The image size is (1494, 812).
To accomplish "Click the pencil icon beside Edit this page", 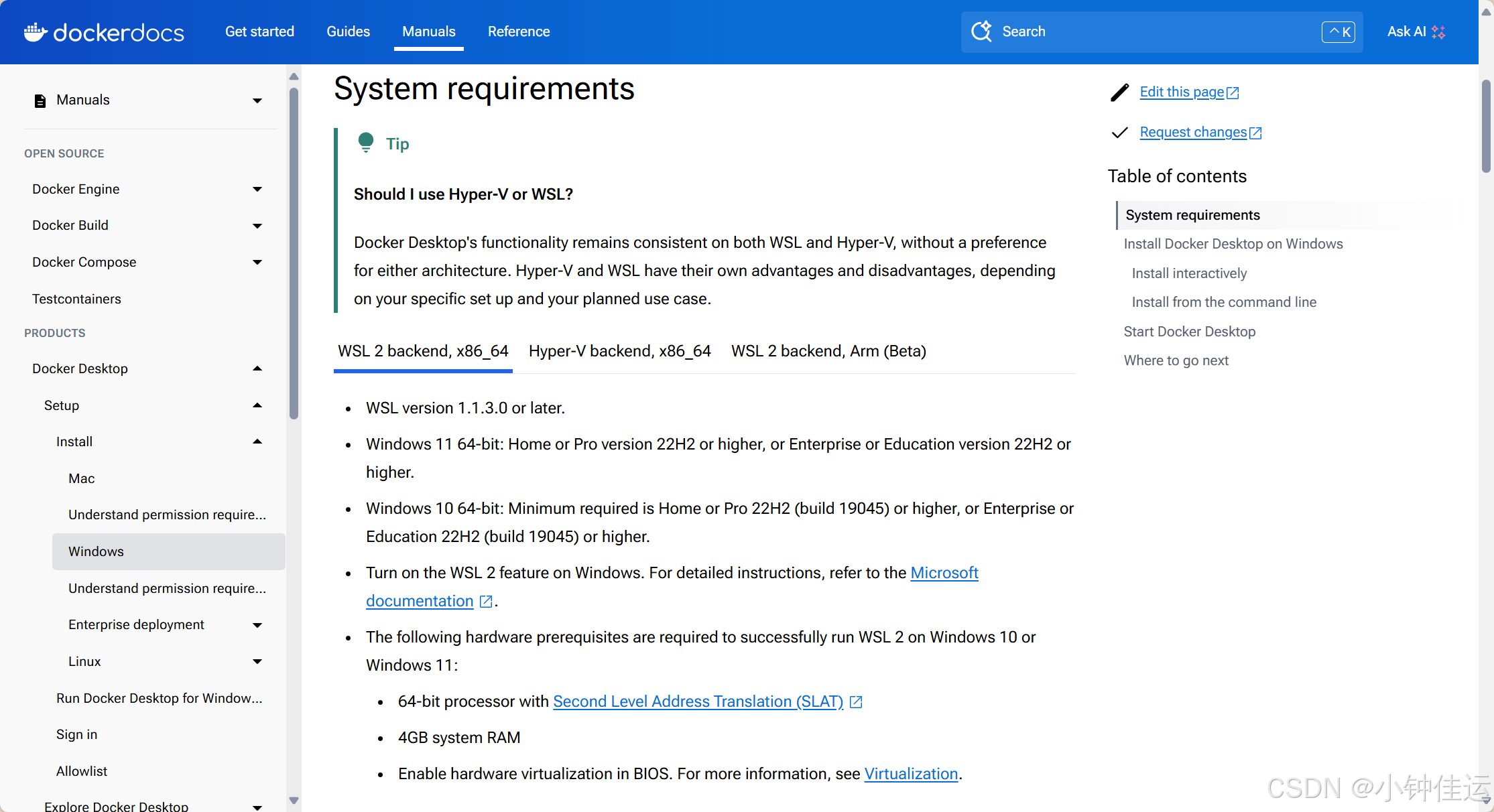I will coord(1120,92).
